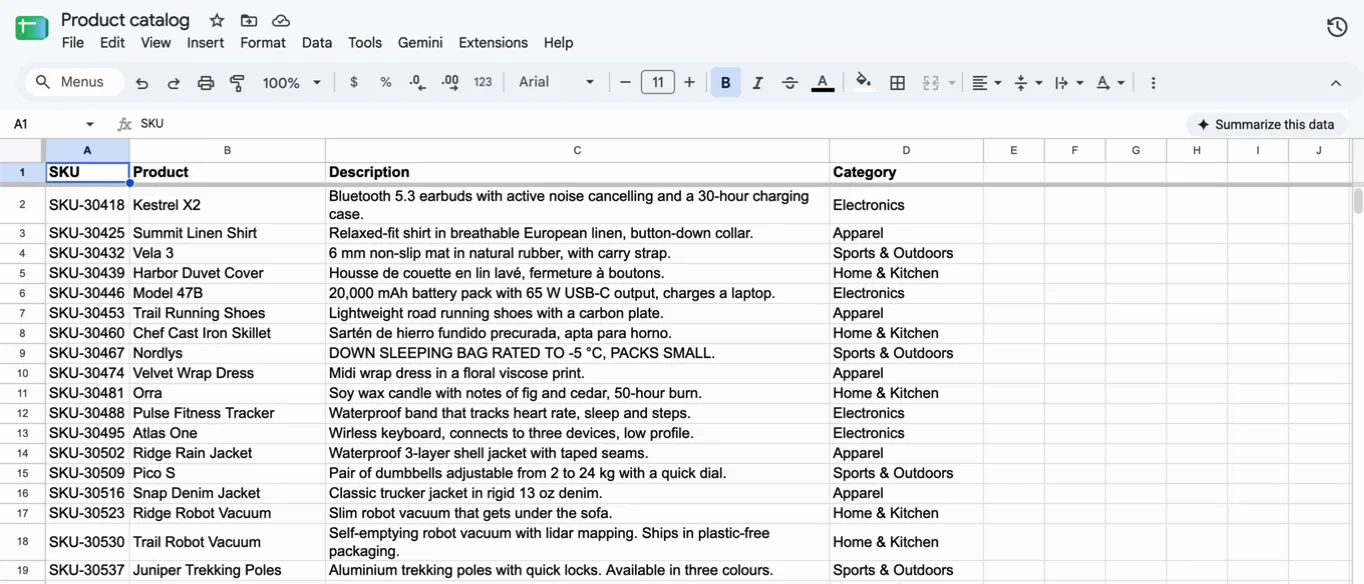Image resolution: width=1364 pixels, height=584 pixels.
Task: Open the Extensions menu
Action: [x=493, y=43]
